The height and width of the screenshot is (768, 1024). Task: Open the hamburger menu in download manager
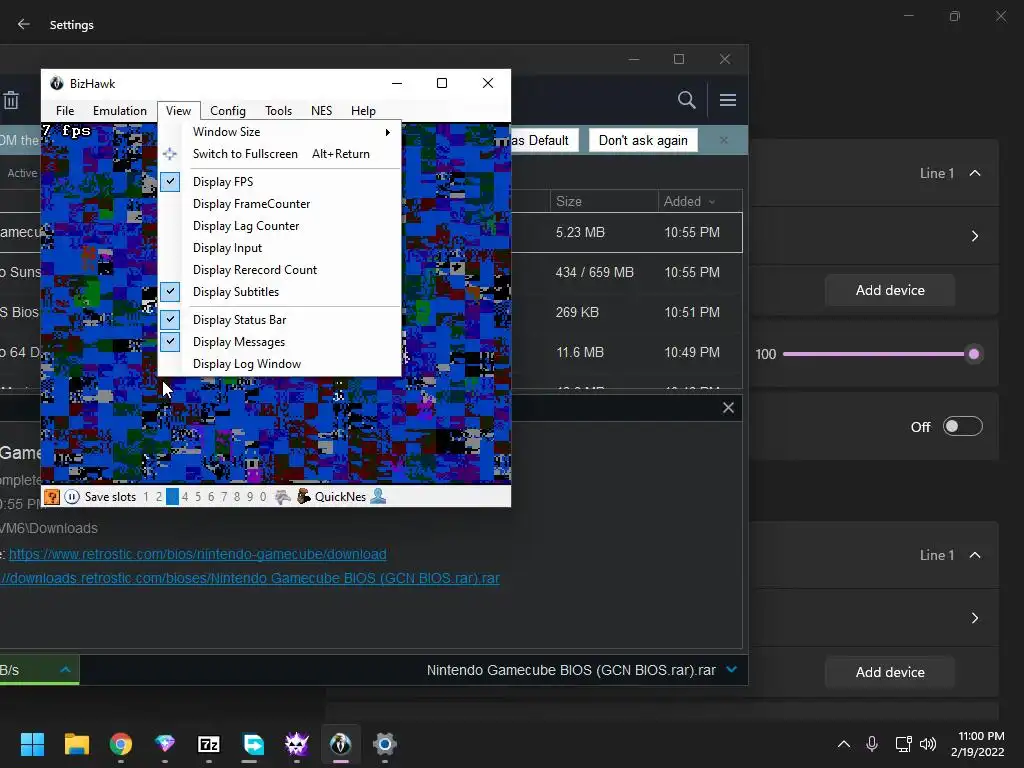coord(728,100)
